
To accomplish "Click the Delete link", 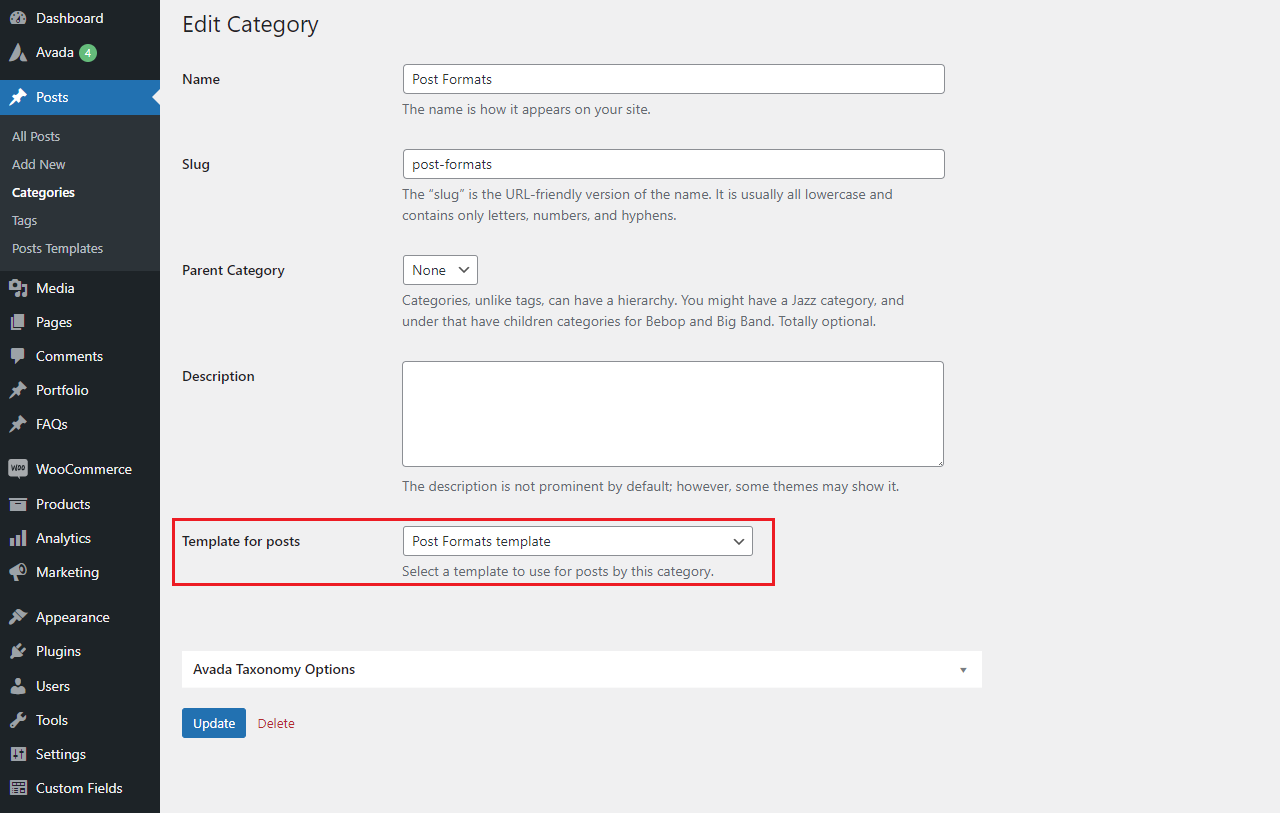I will point(276,723).
